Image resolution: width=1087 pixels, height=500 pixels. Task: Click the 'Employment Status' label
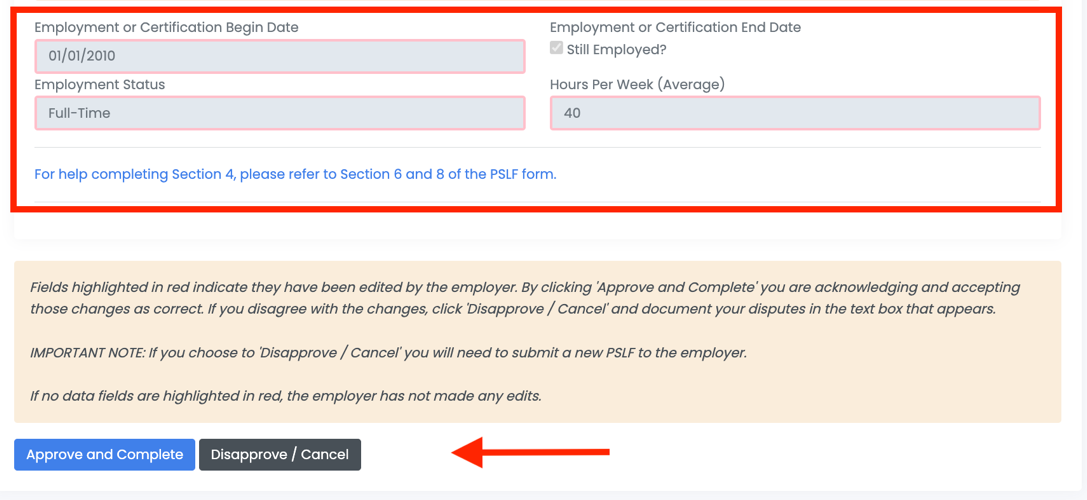[100, 85]
